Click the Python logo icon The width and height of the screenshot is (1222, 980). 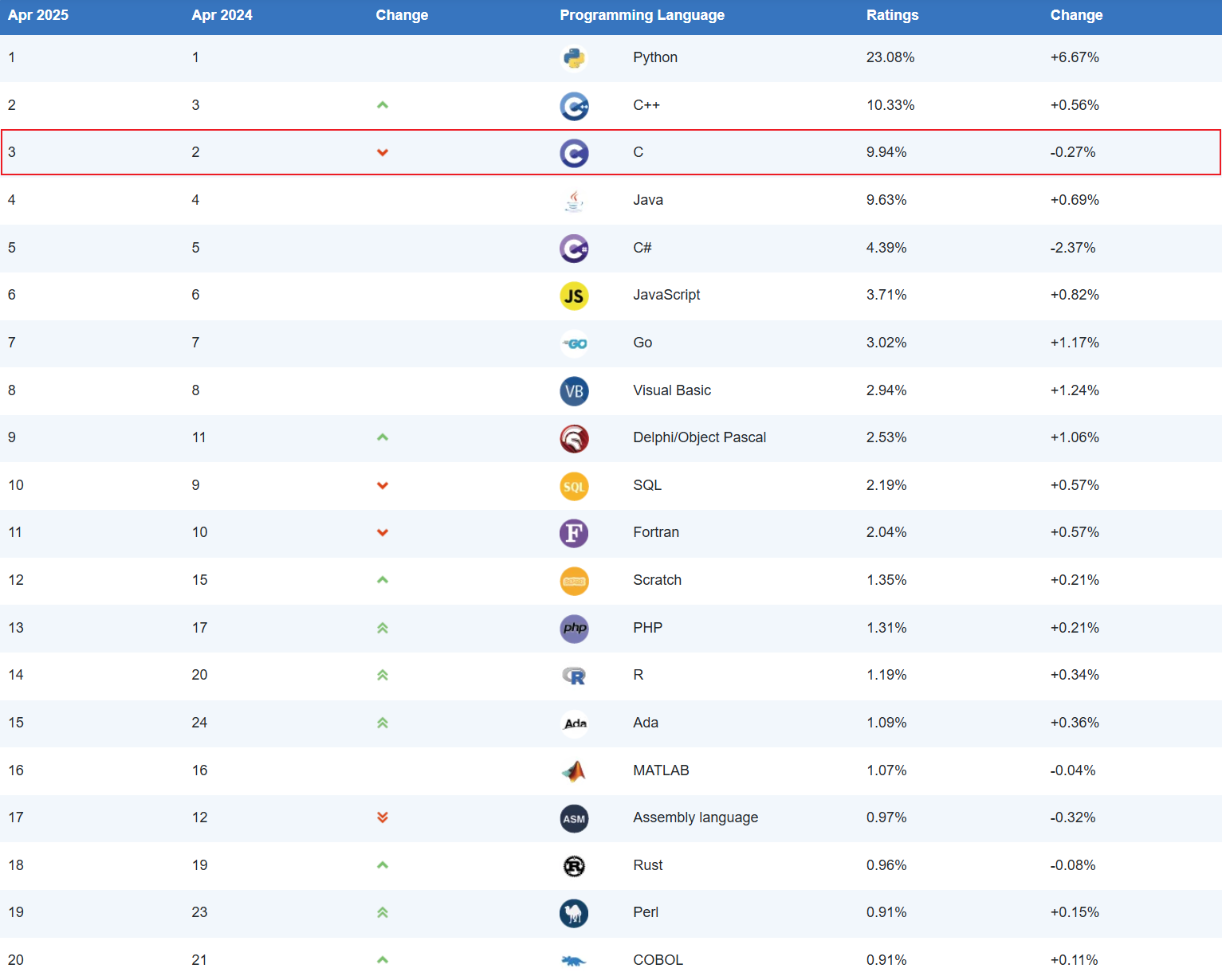coord(574,58)
